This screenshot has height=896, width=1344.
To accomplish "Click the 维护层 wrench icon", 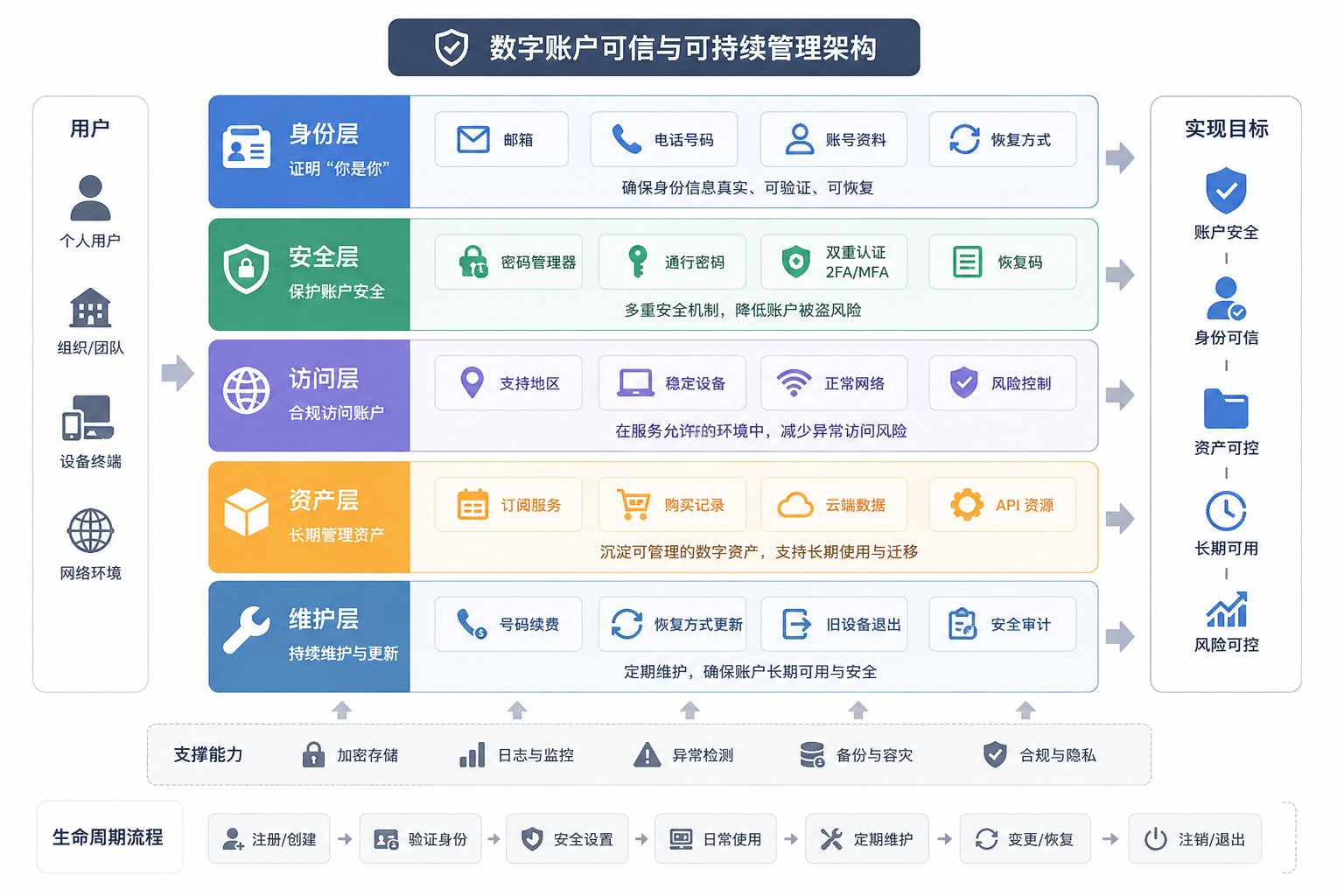I will pyautogui.click(x=247, y=630).
